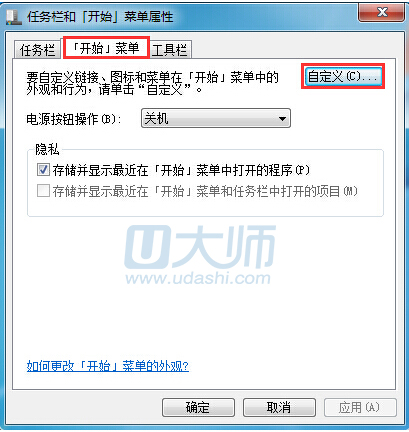This screenshot has height=432, width=409.
Task: Open the 工具栏 tab
Action: pos(169,50)
